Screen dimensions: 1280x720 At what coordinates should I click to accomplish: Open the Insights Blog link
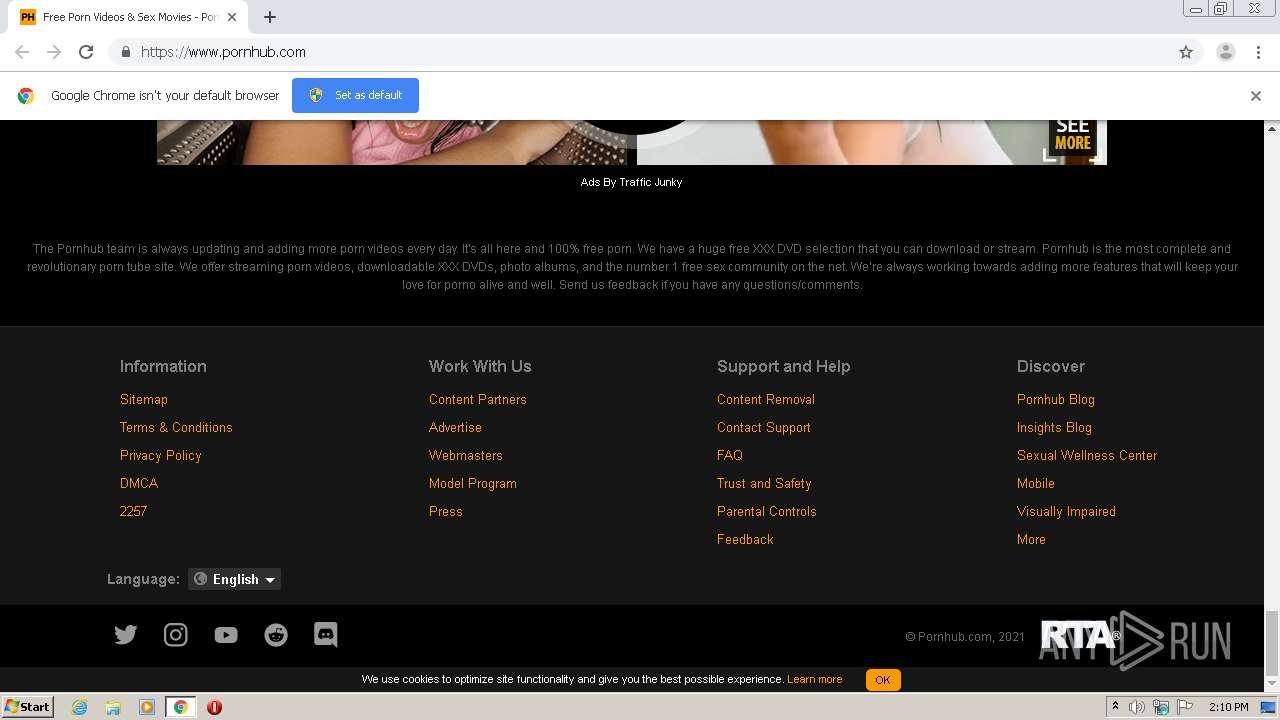tap(1054, 427)
